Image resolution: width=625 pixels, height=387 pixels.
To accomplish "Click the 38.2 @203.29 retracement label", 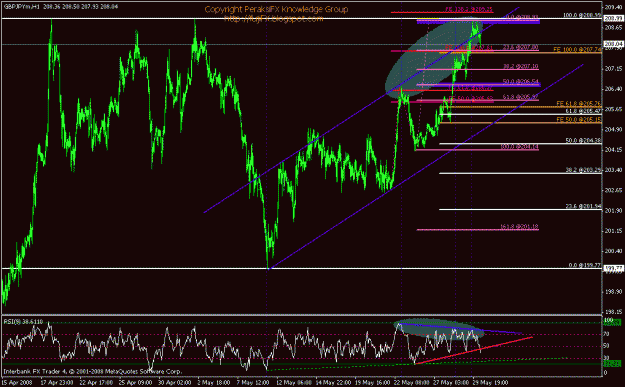I will [x=583, y=170].
